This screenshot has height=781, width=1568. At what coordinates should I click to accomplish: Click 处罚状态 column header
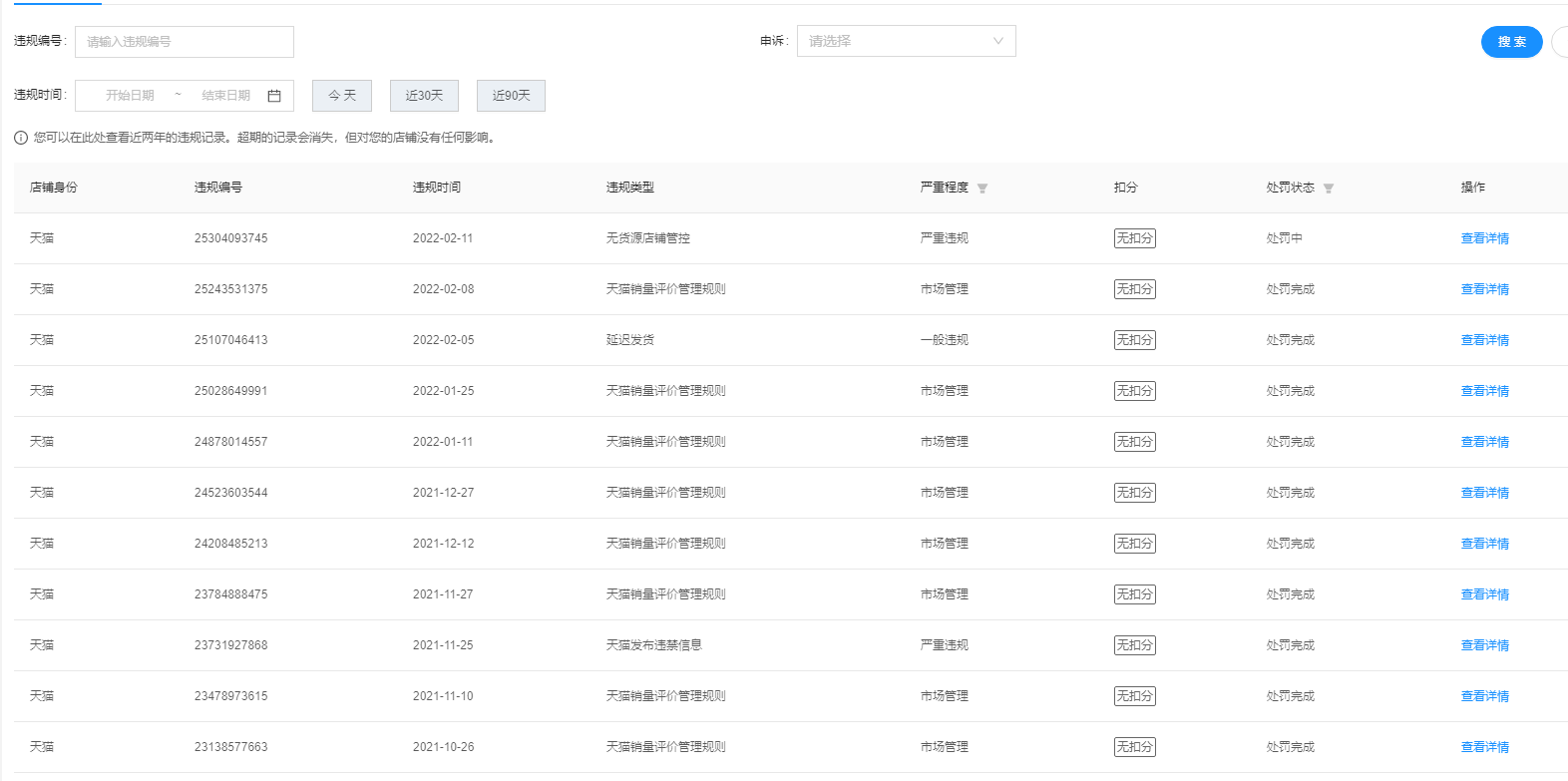1291,188
